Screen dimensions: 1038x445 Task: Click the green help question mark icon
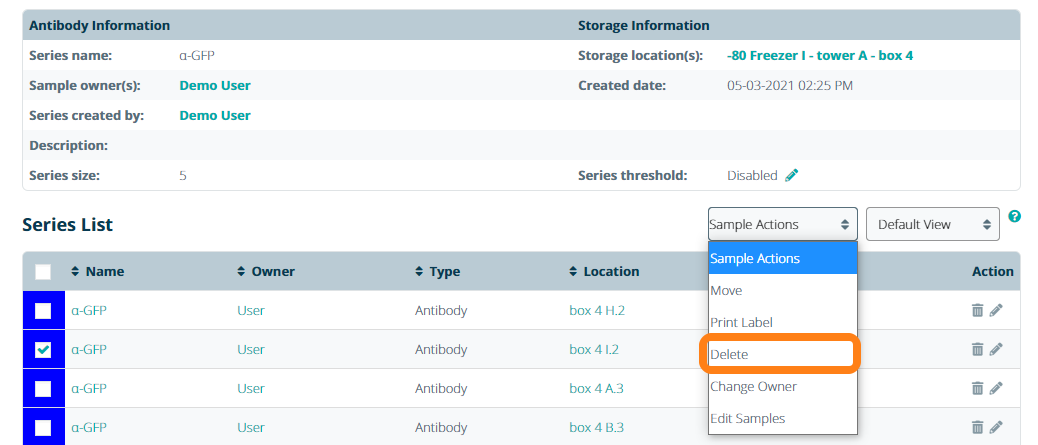click(1014, 216)
